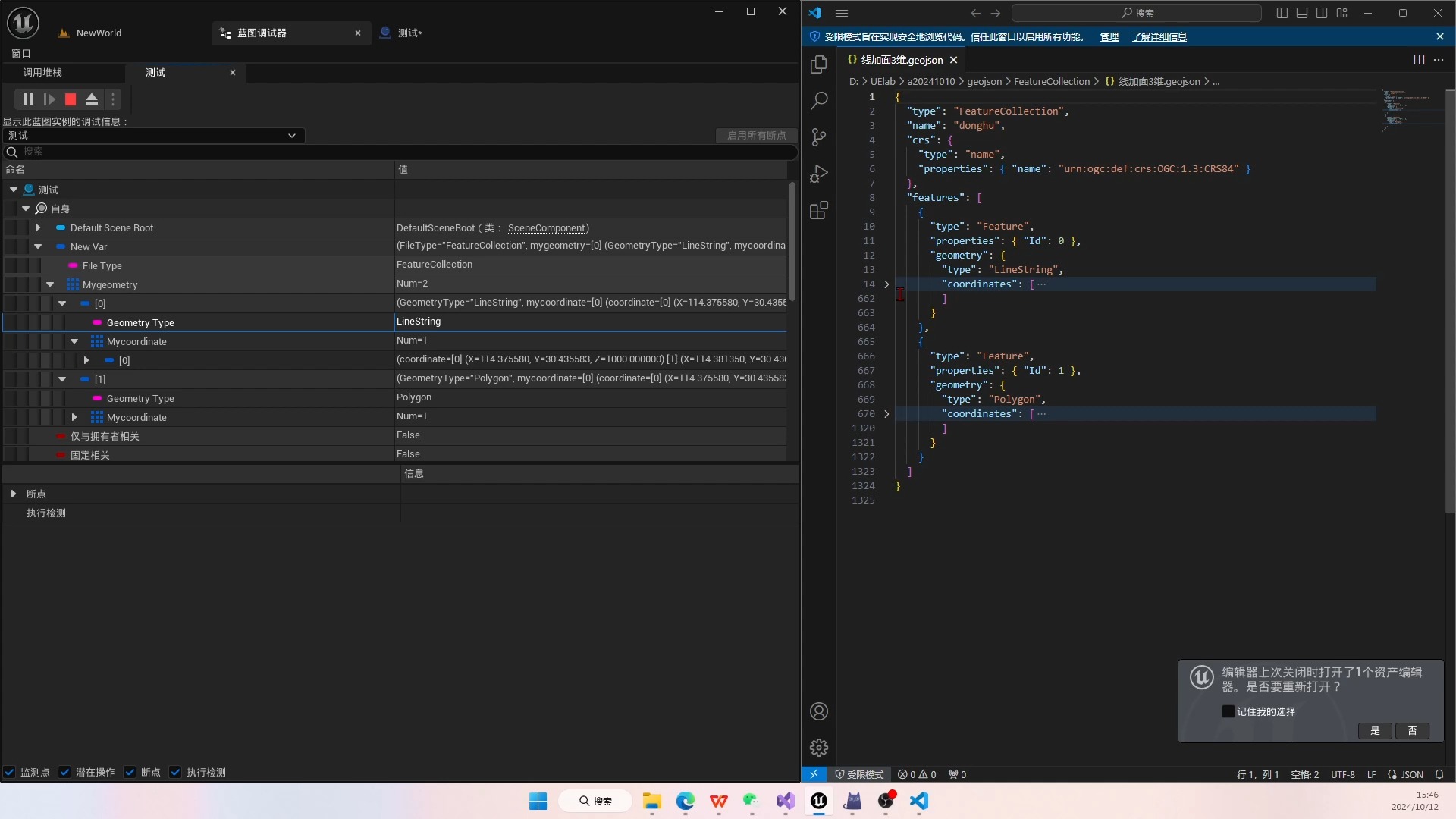The height and width of the screenshot is (819, 1456).
Task: Pause the debugging session
Action: click(27, 99)
